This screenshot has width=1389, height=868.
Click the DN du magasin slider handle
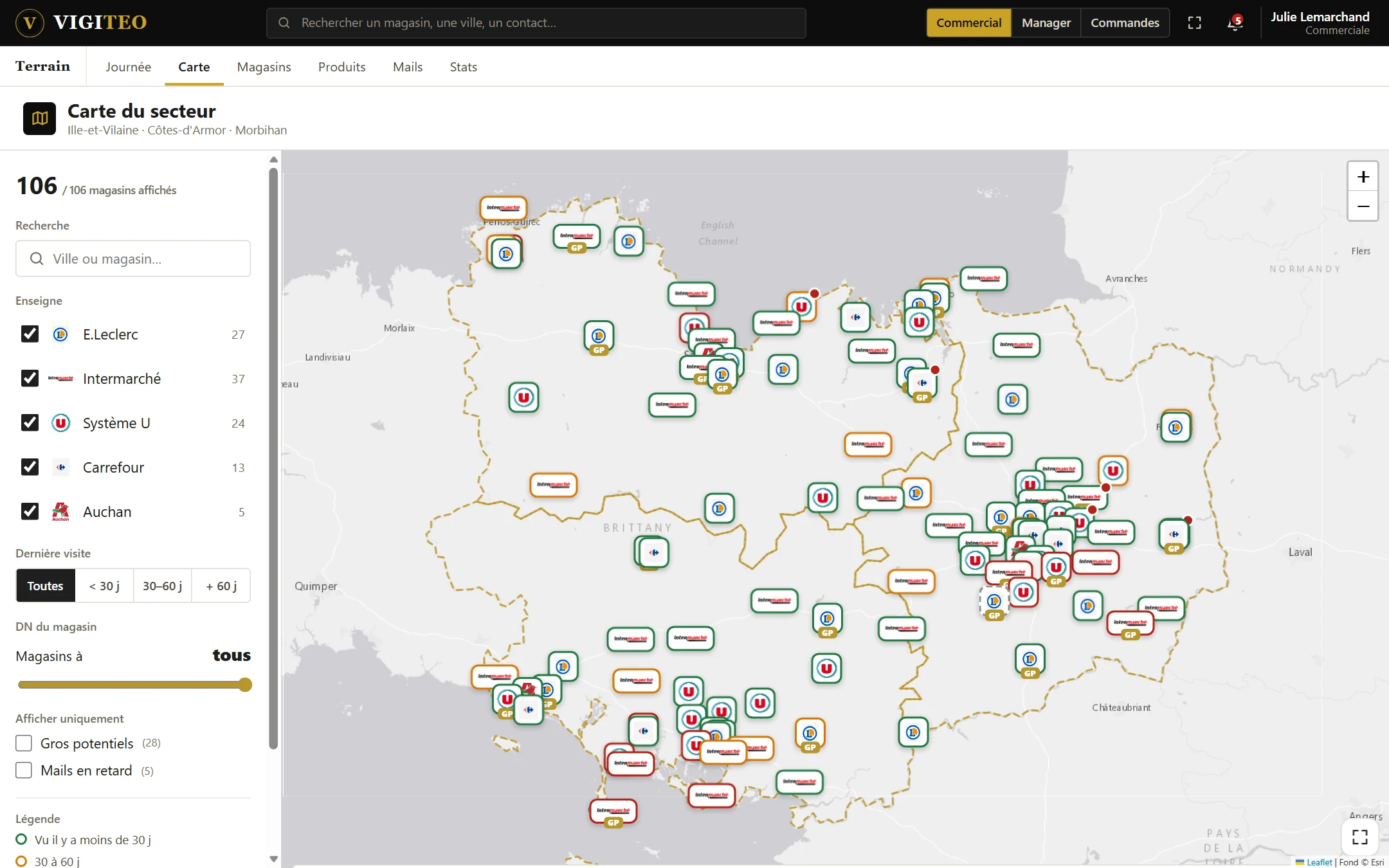(x=244, y=685)
